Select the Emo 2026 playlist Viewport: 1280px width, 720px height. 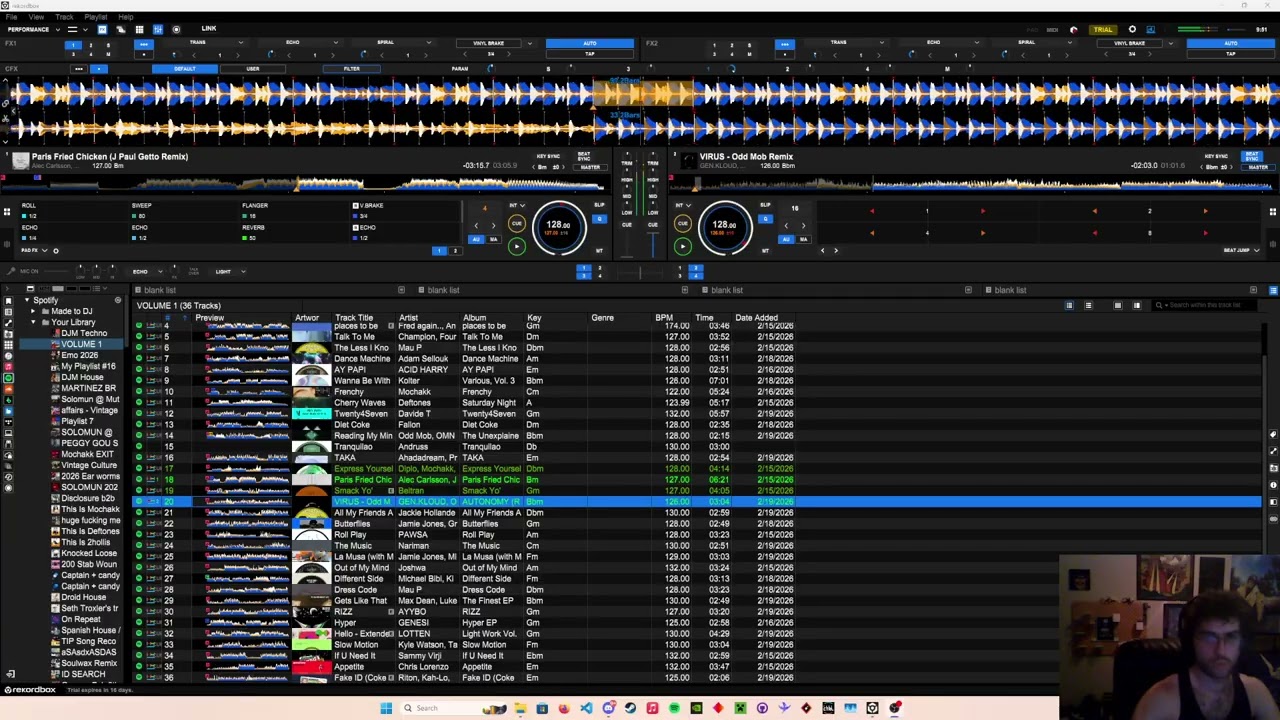[x=80, y=355]
